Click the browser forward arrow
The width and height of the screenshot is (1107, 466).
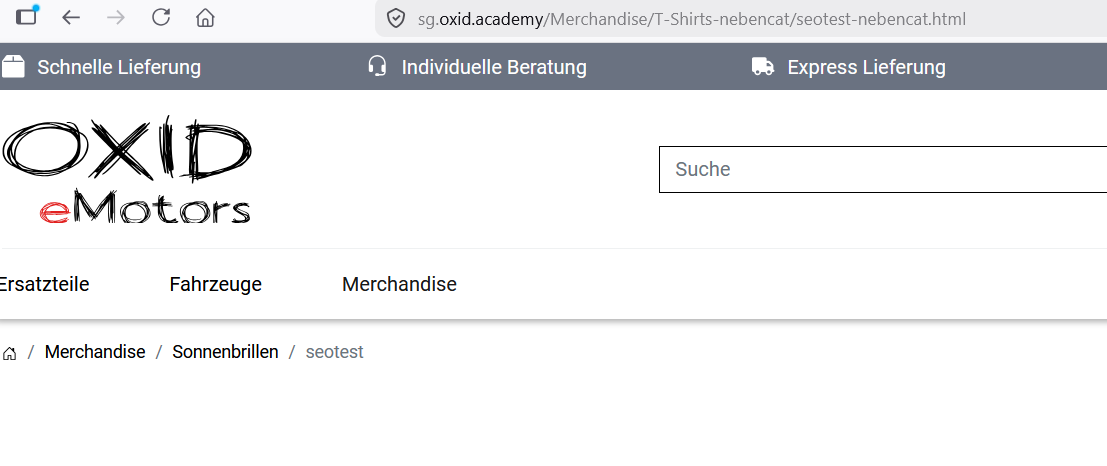click(115, 18)
